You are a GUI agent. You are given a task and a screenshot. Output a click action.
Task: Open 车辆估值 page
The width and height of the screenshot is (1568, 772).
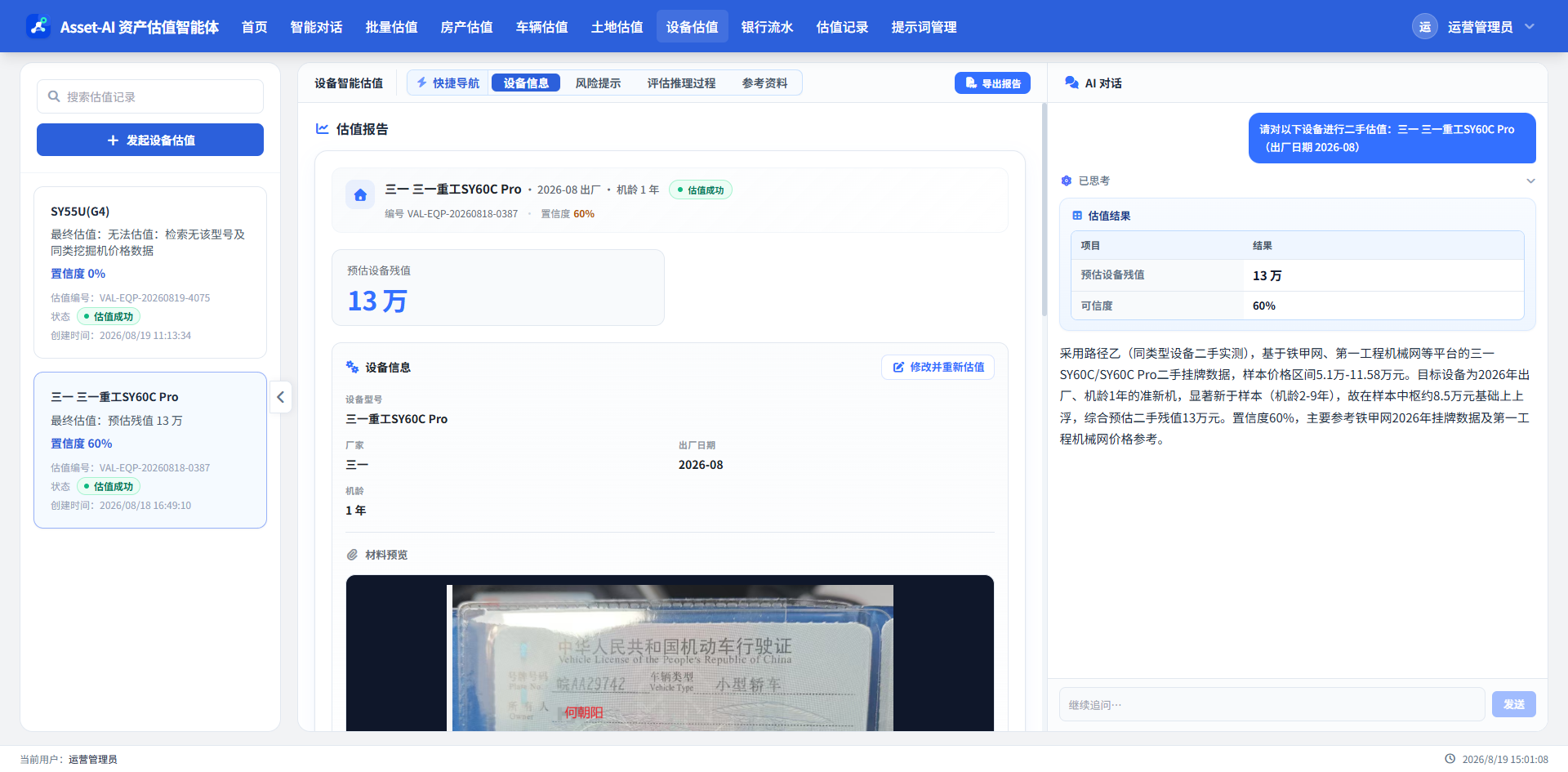click(x=541, y=27)
